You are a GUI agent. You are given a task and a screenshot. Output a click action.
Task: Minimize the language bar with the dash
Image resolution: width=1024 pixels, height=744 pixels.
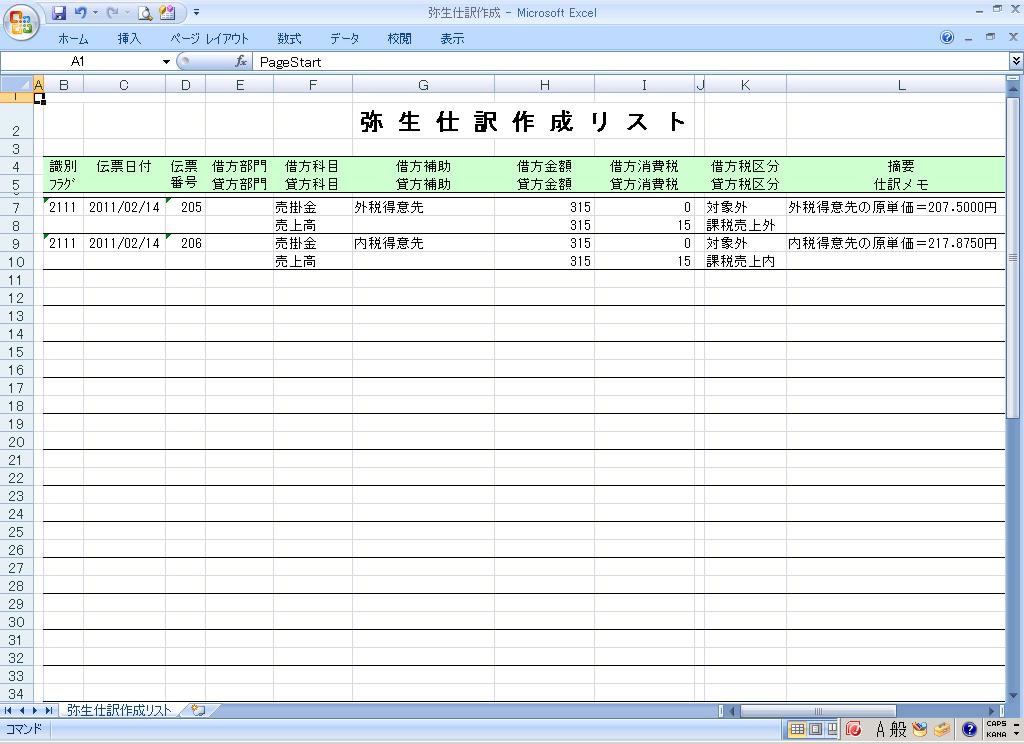coord(1016,724)
